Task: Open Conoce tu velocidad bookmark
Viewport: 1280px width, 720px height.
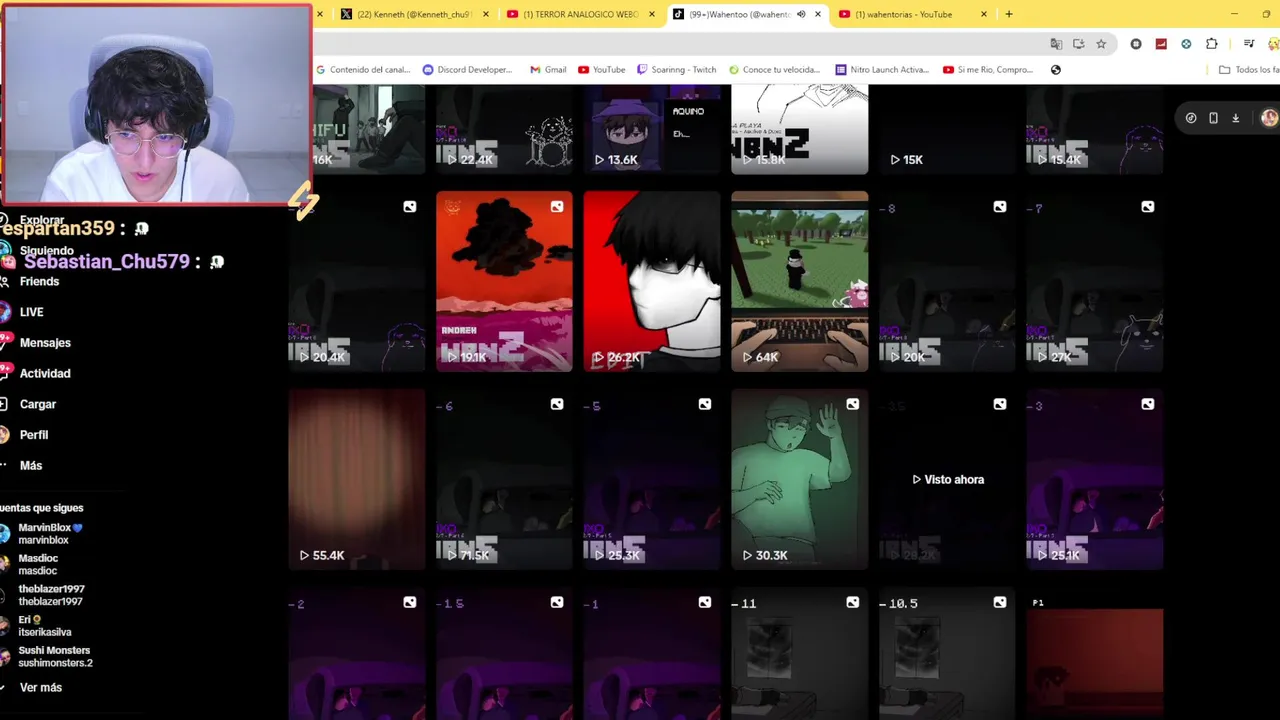Action: click(775, 70)
